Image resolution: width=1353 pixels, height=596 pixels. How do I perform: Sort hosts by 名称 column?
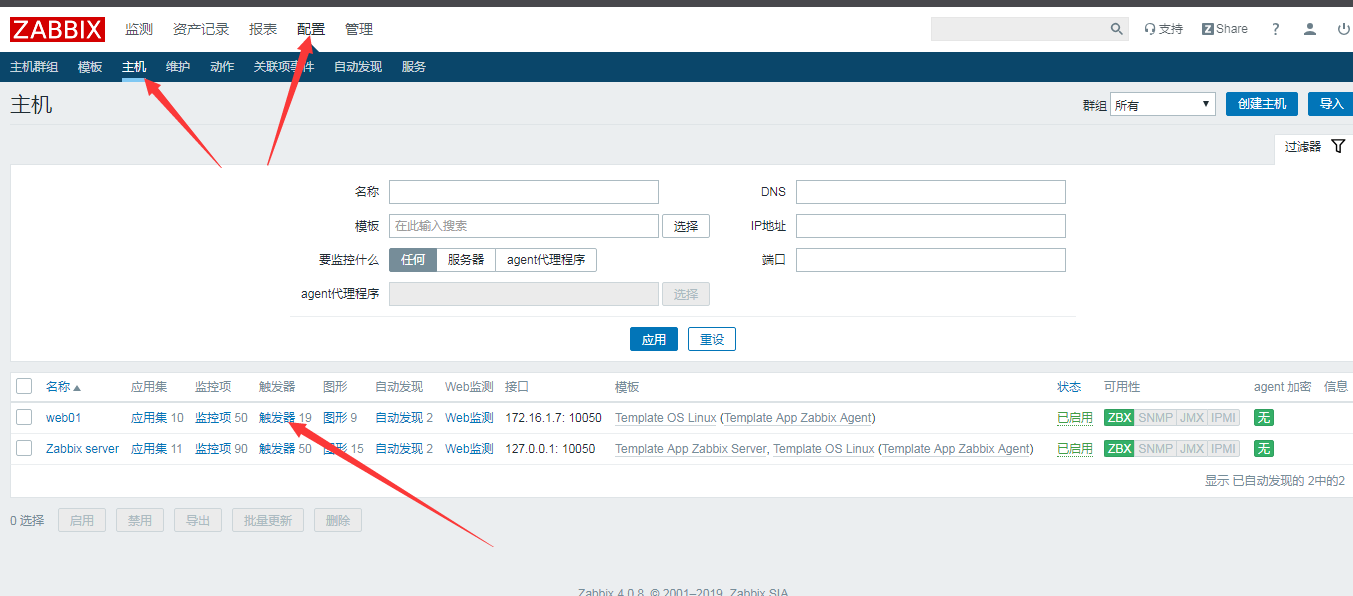(x=63, y=387)
